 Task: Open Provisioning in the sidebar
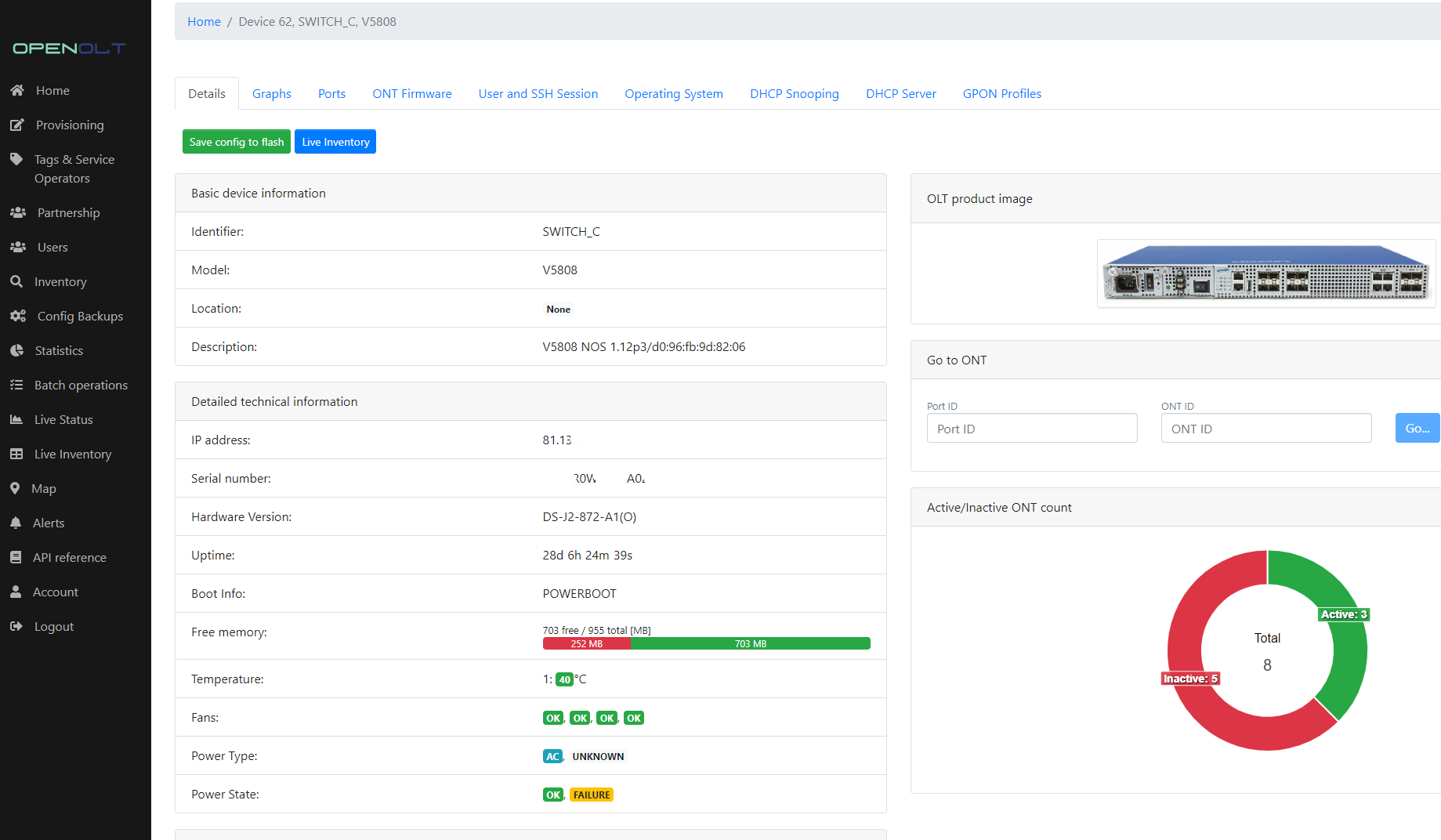click(x=70, y=125)
